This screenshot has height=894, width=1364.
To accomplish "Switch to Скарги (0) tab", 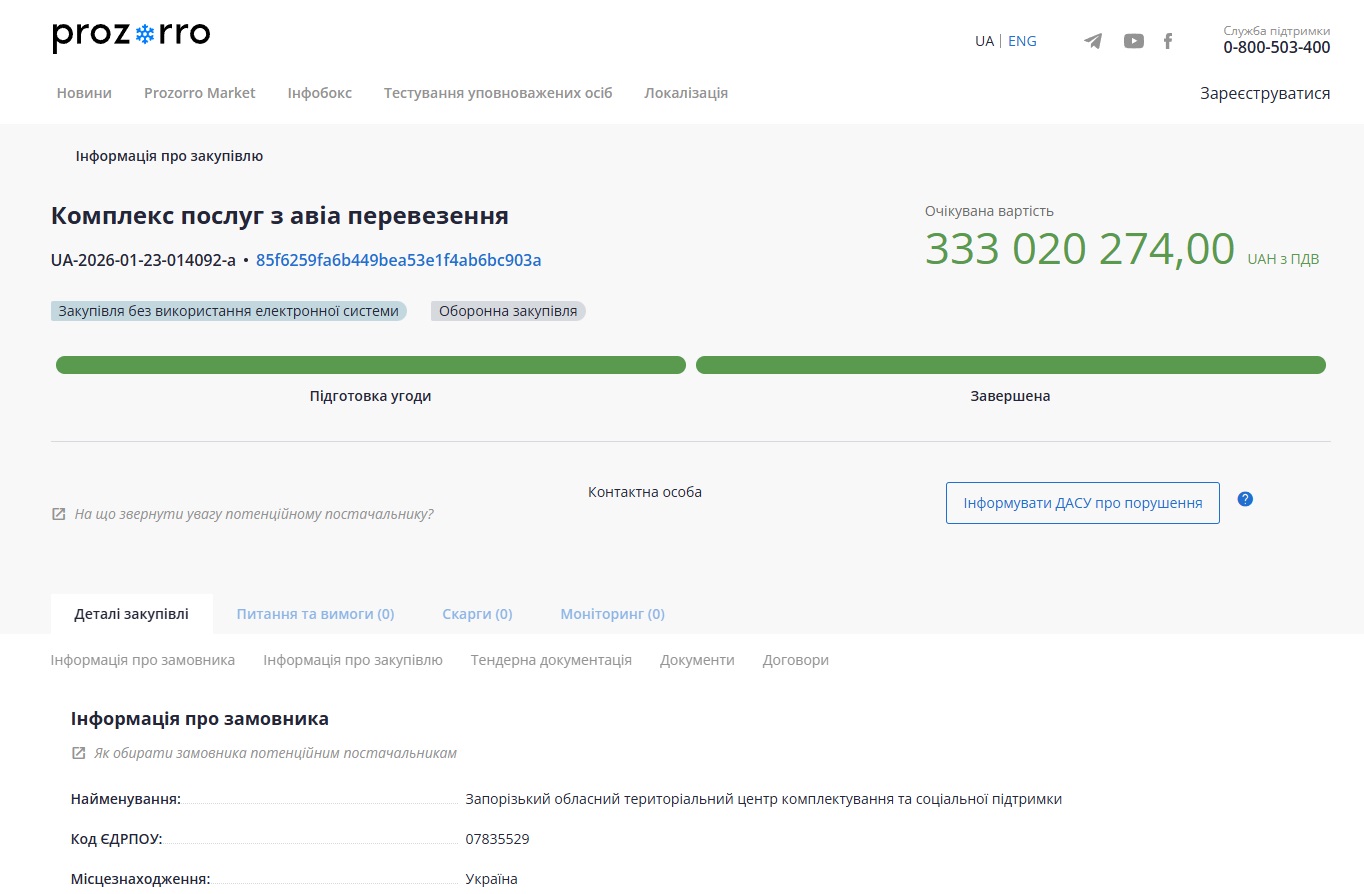I will pyautogui.click(x=477, y=614).
